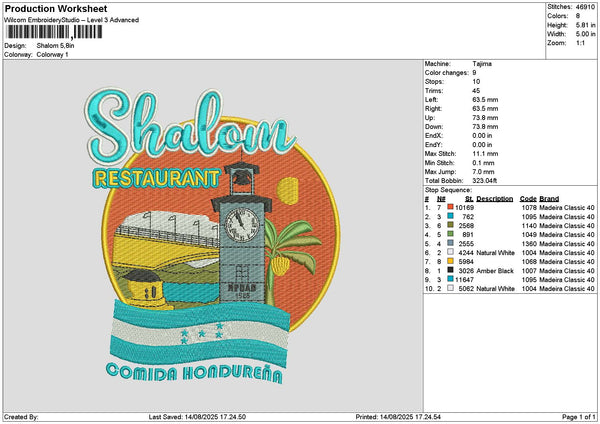Screen dimensions: 600x424
Task: Click the barcode under the worksheet title
Action: 46,33
